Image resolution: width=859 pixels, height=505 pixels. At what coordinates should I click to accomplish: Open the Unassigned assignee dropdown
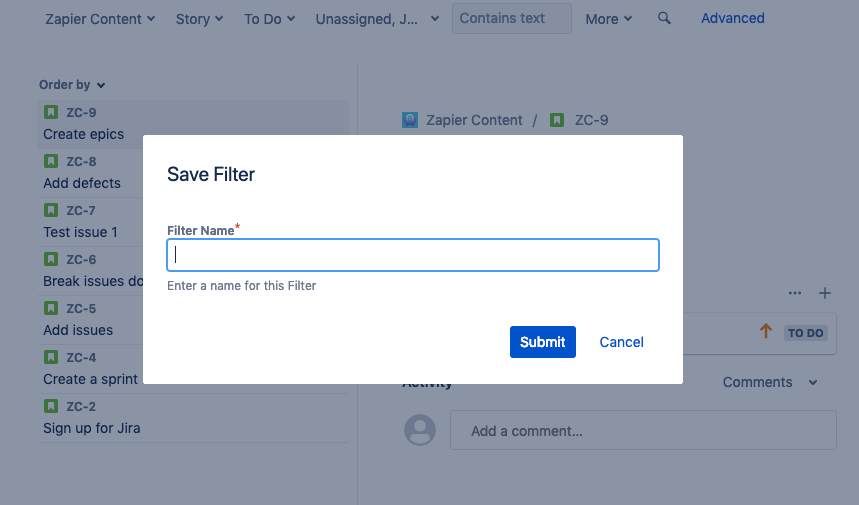tap(377, 19)
